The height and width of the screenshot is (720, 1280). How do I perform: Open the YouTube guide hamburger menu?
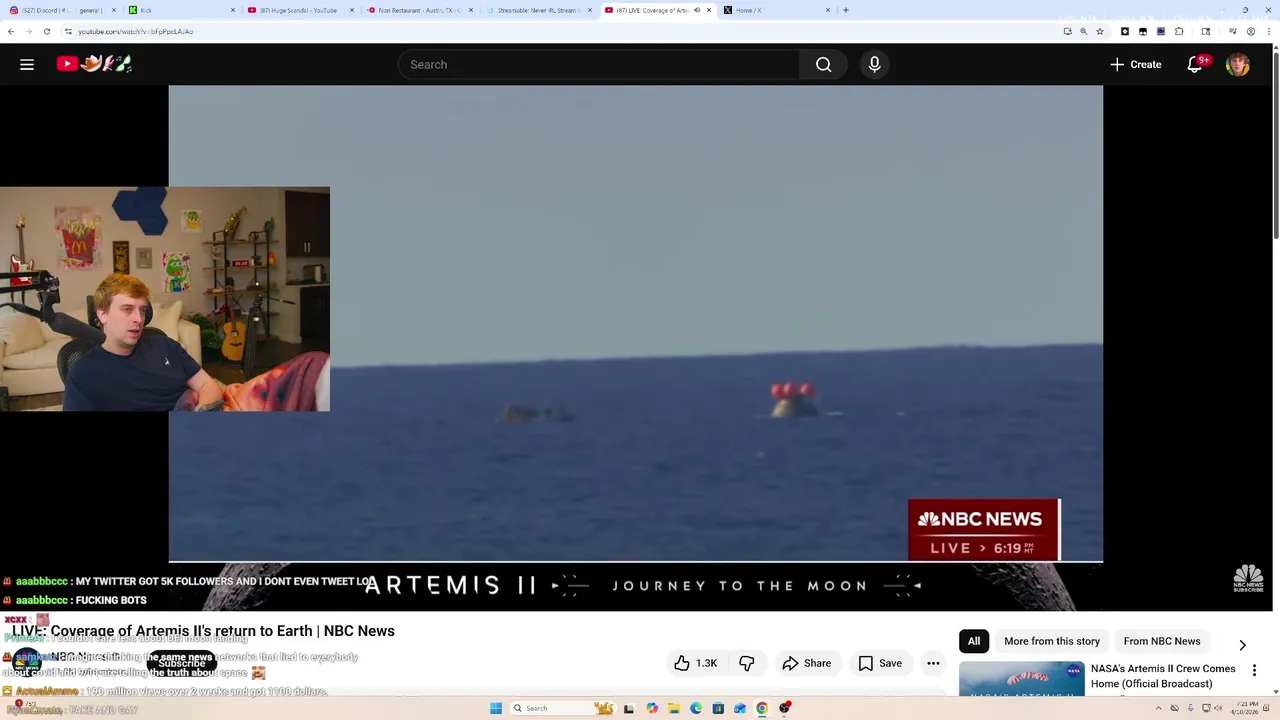(27, 64)
